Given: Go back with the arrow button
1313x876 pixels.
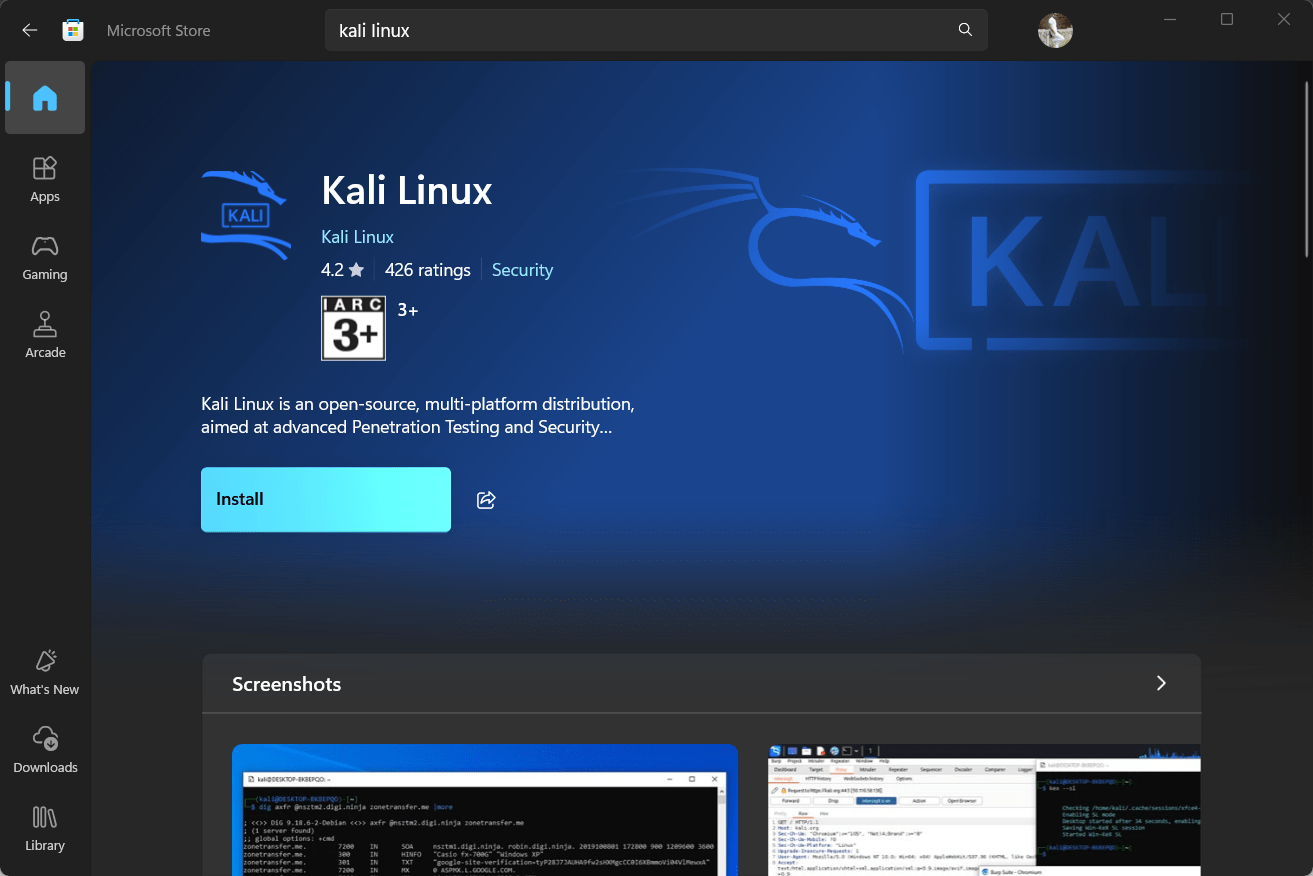Looking at the screenshot, I should pyautogui.click(x=29, y=30).
